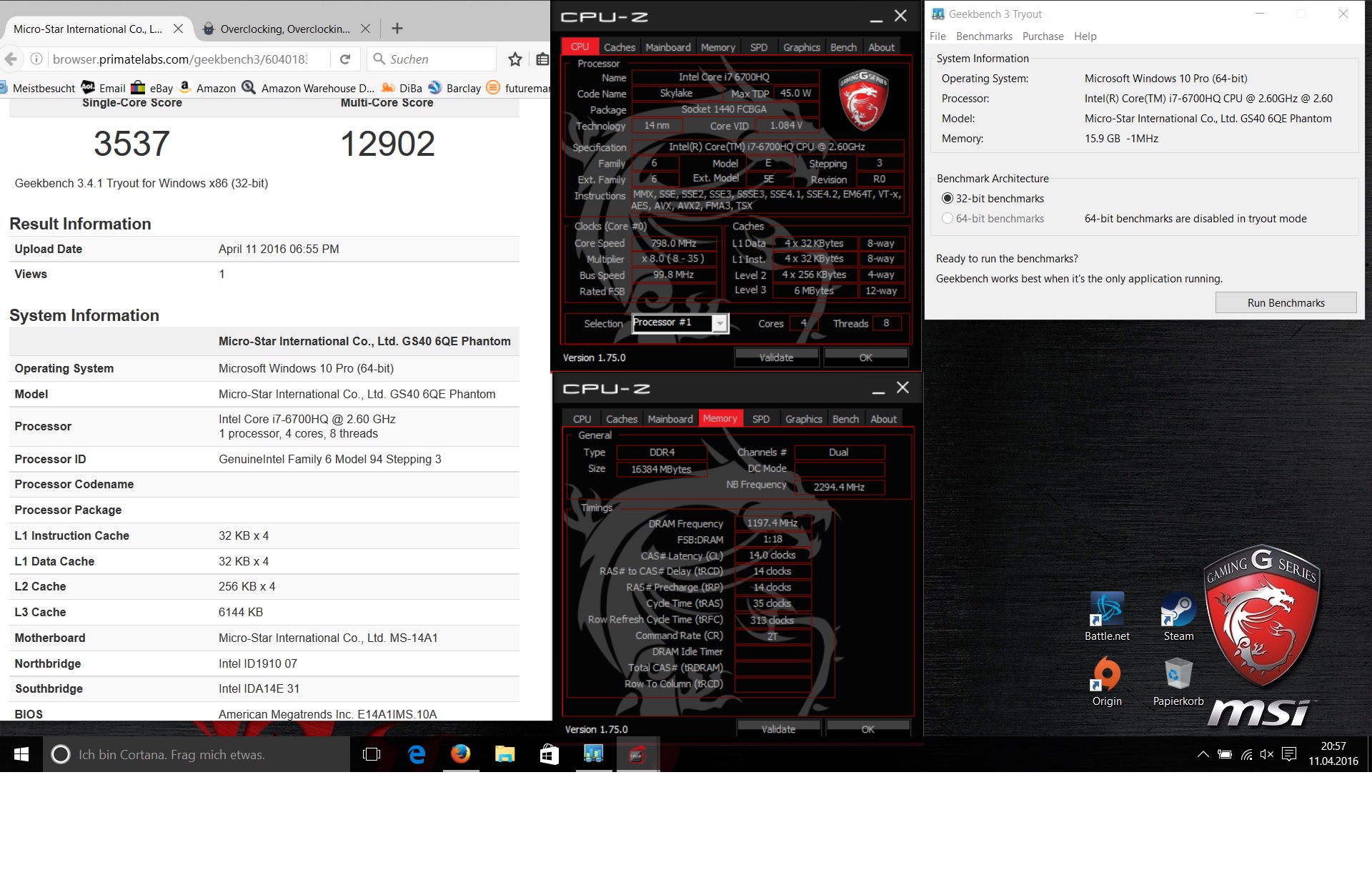Viewport: 1372px width, 875px height.
Task: Click the Cortana search box
Action: point(197,754)
